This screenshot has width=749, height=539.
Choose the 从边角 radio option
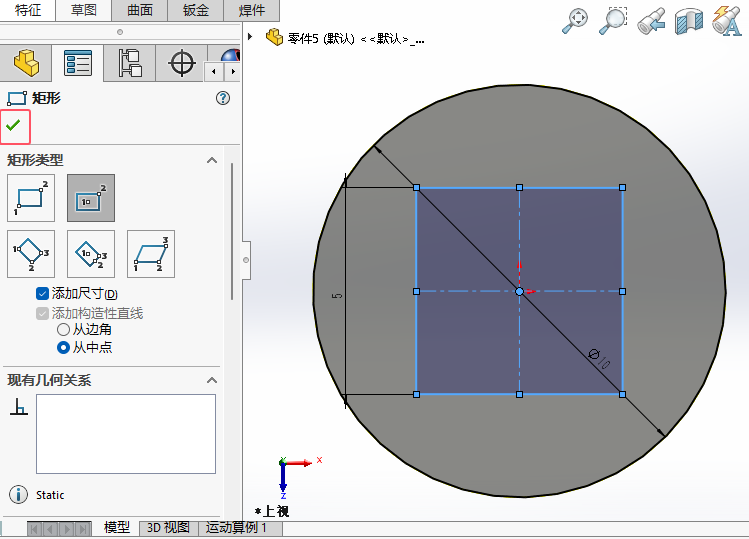tap(63, 330)
